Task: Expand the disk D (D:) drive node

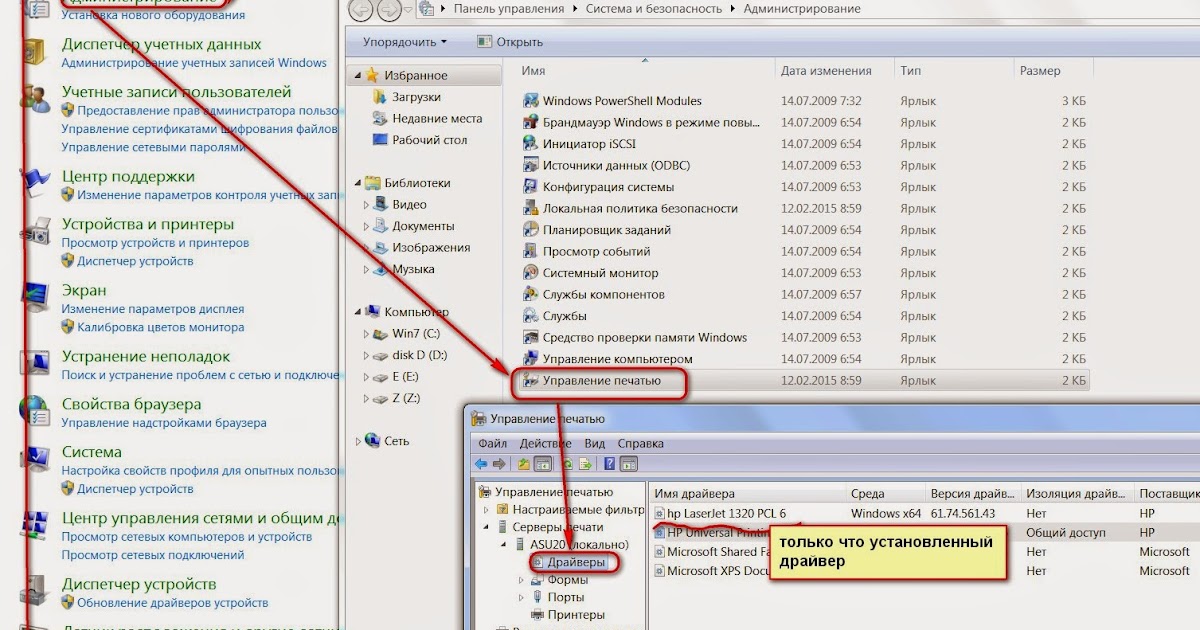Action: [x=367, y=356]
